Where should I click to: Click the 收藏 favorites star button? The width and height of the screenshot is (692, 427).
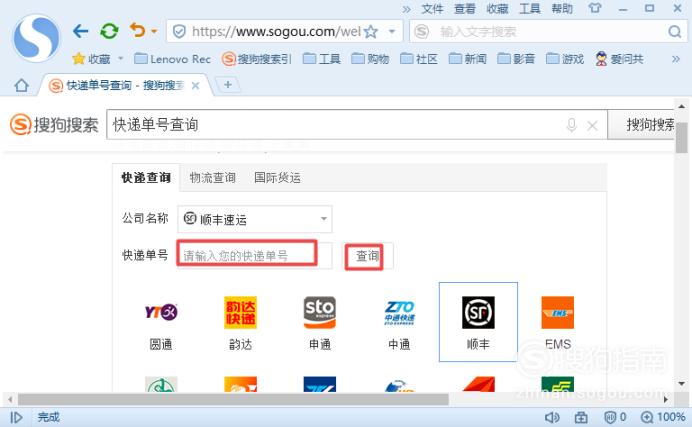click(x=91, y=59)
